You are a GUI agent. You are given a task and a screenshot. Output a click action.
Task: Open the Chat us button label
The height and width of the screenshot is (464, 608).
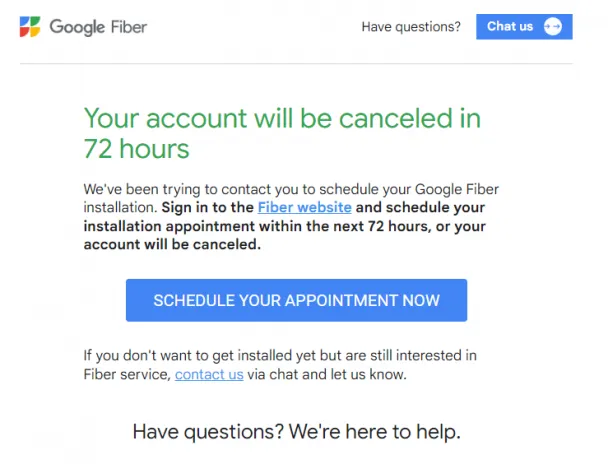pos(510,26)
